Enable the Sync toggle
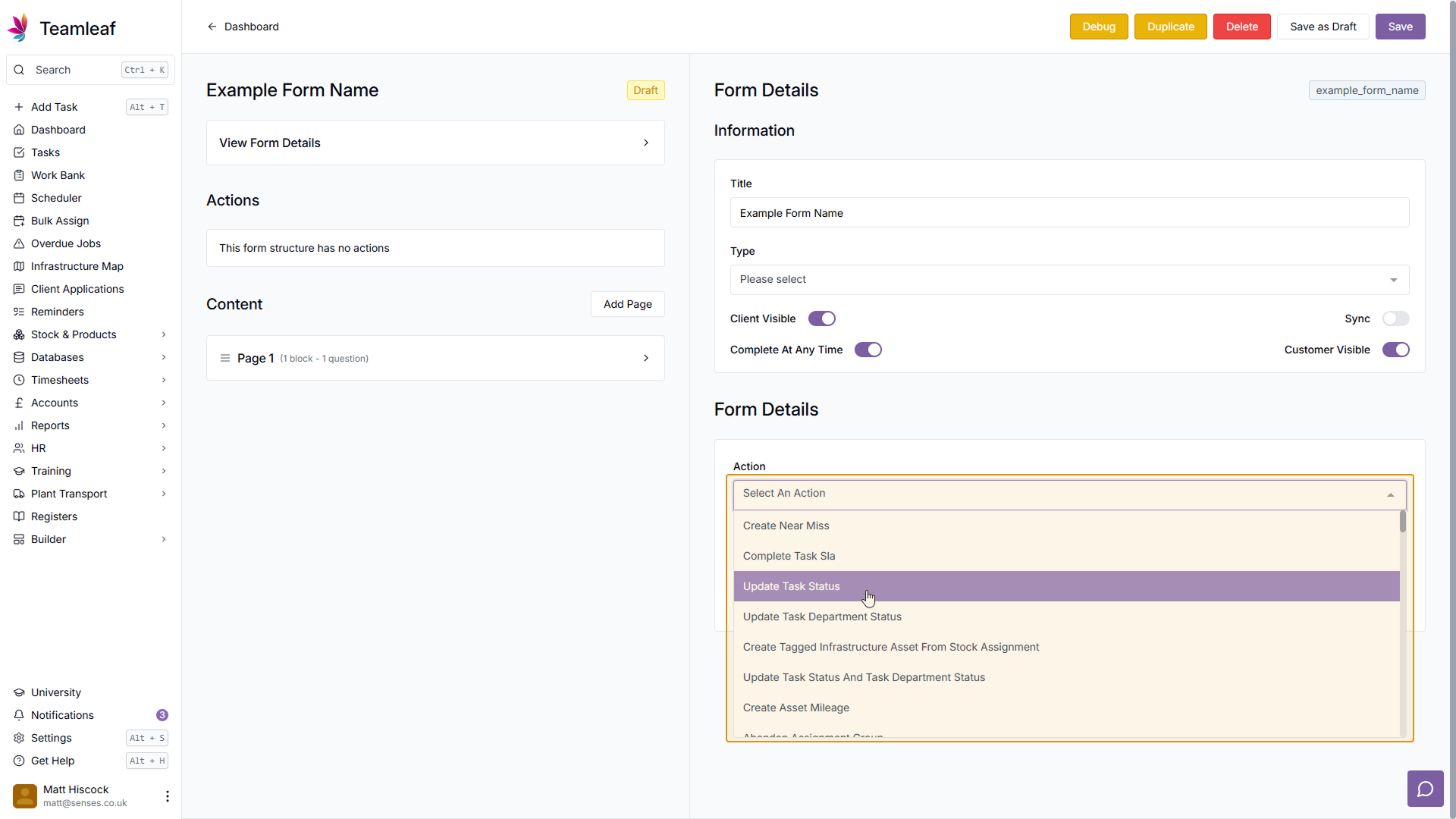1456x819 pixels. click(1395, 318)
